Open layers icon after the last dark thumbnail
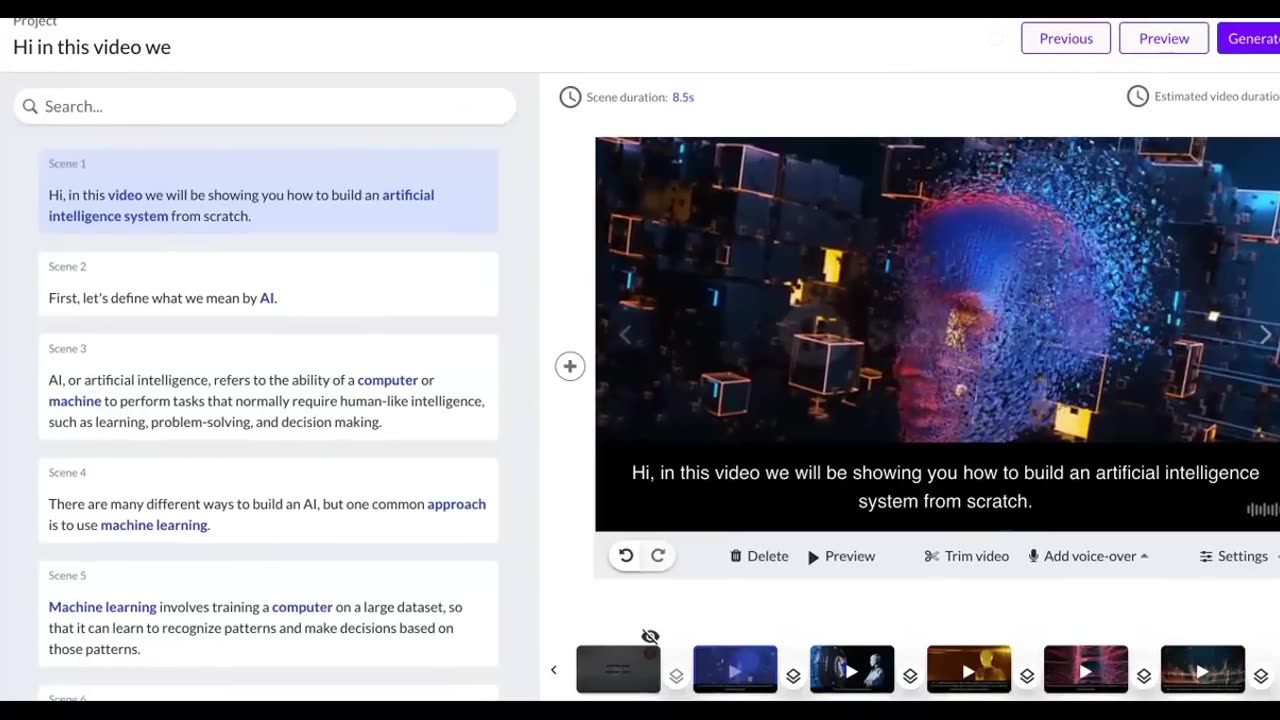Image resolution: width=1280 pixels, height=720 pixels. 1261,676
